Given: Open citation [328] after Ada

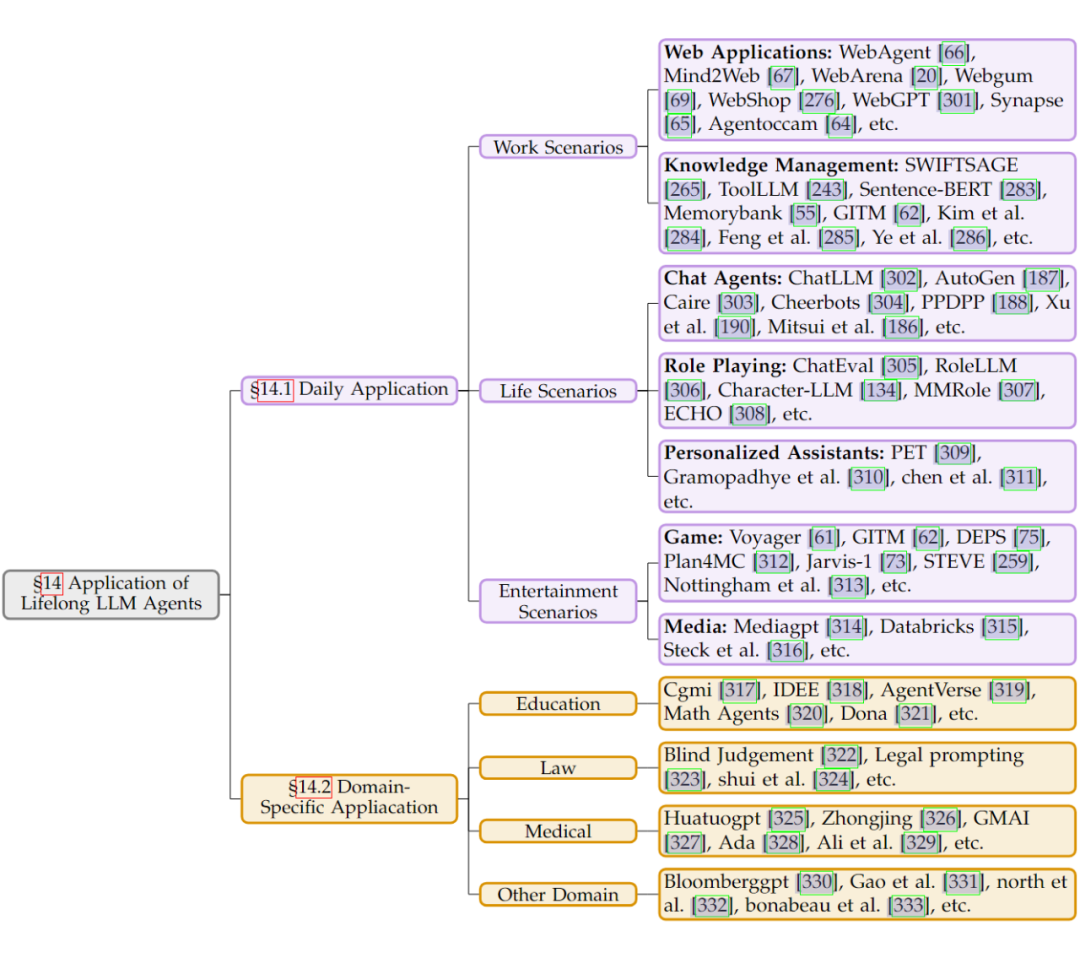Looking at the screenshot, I should [783, 843].
